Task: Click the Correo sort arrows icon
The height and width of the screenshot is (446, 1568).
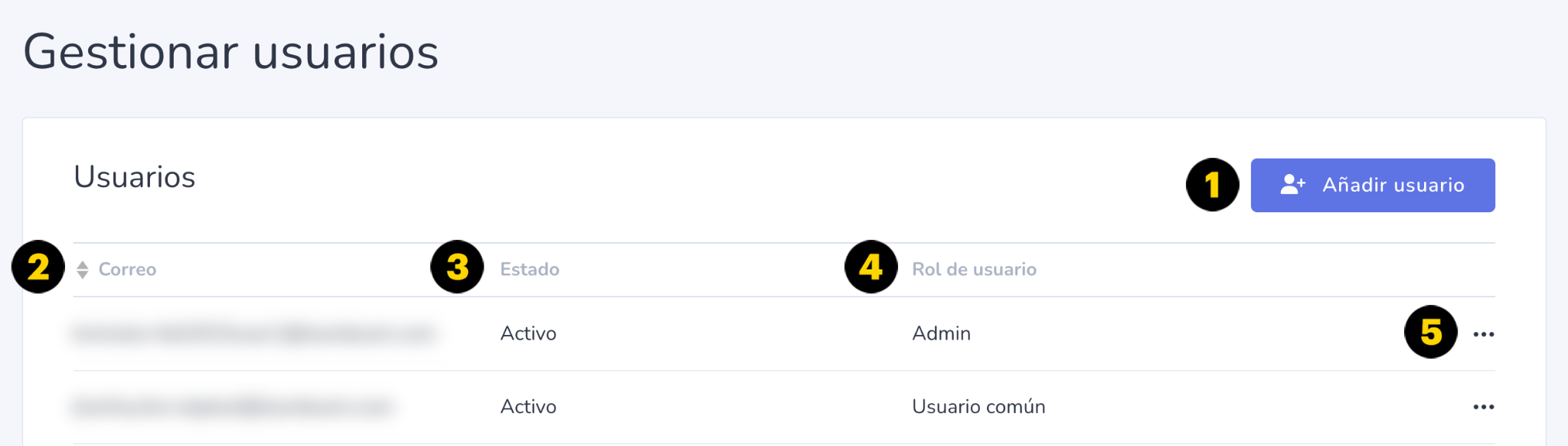Action: (x=83, y=270)
